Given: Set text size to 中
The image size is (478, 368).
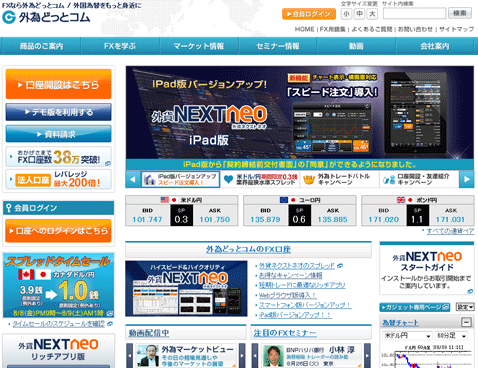Looking at the screenshot, I should pos(359,14).
